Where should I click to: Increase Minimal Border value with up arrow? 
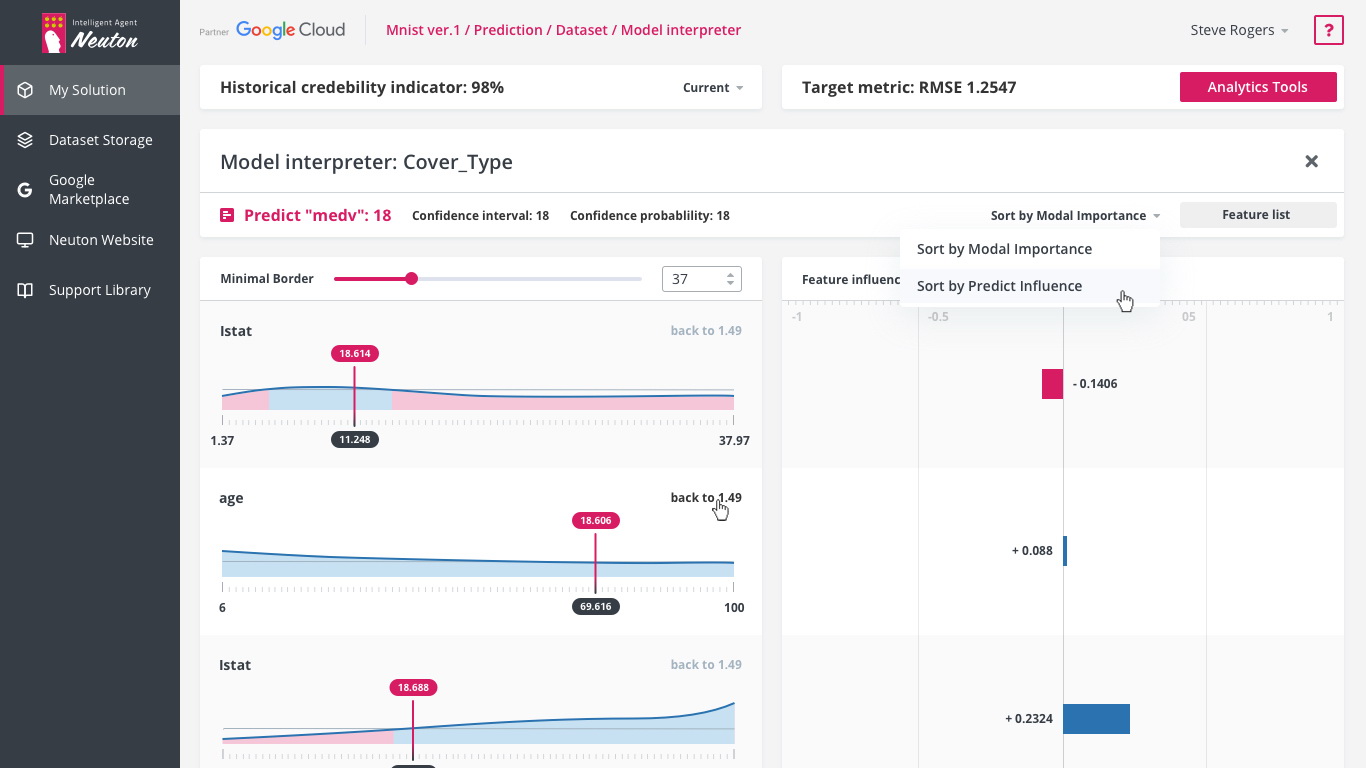(731, 274)
